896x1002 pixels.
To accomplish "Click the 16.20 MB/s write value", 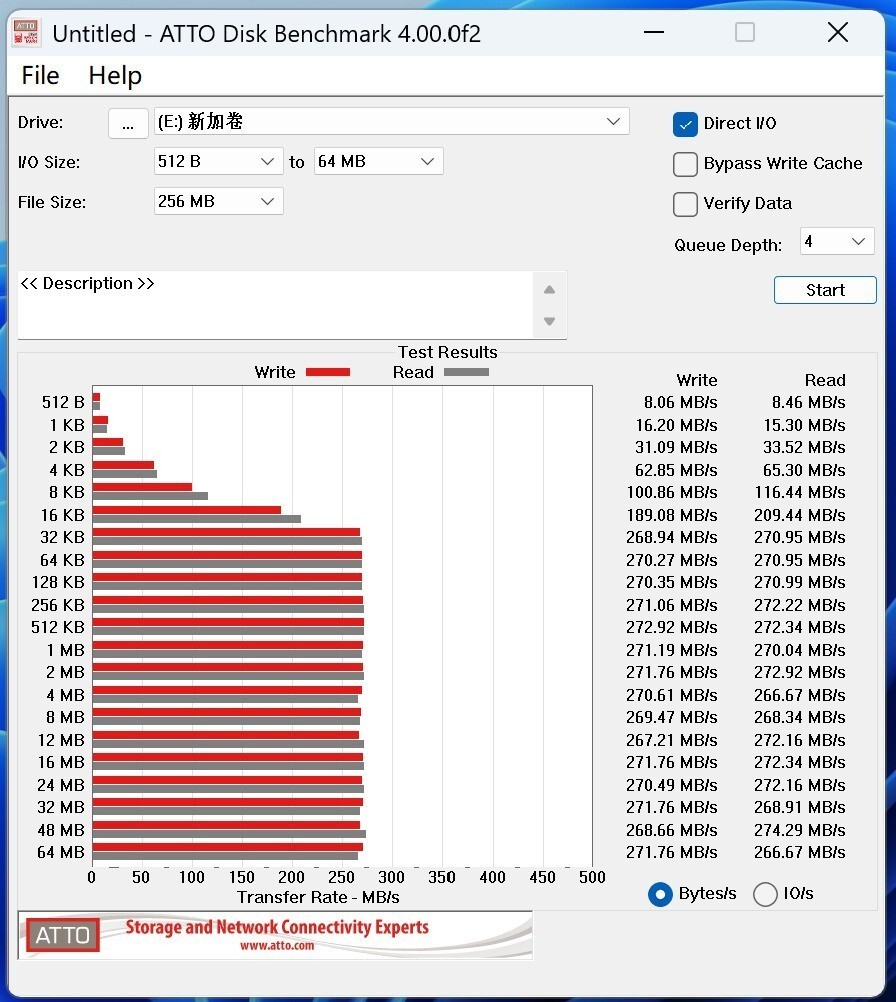I will [x=676, y=426].
